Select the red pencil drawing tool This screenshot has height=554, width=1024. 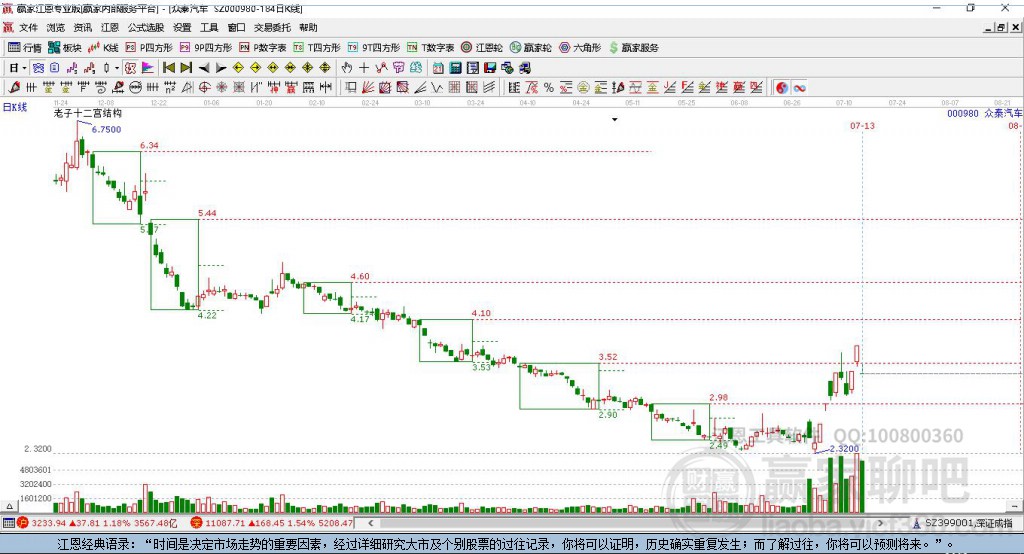coord(14,88)
